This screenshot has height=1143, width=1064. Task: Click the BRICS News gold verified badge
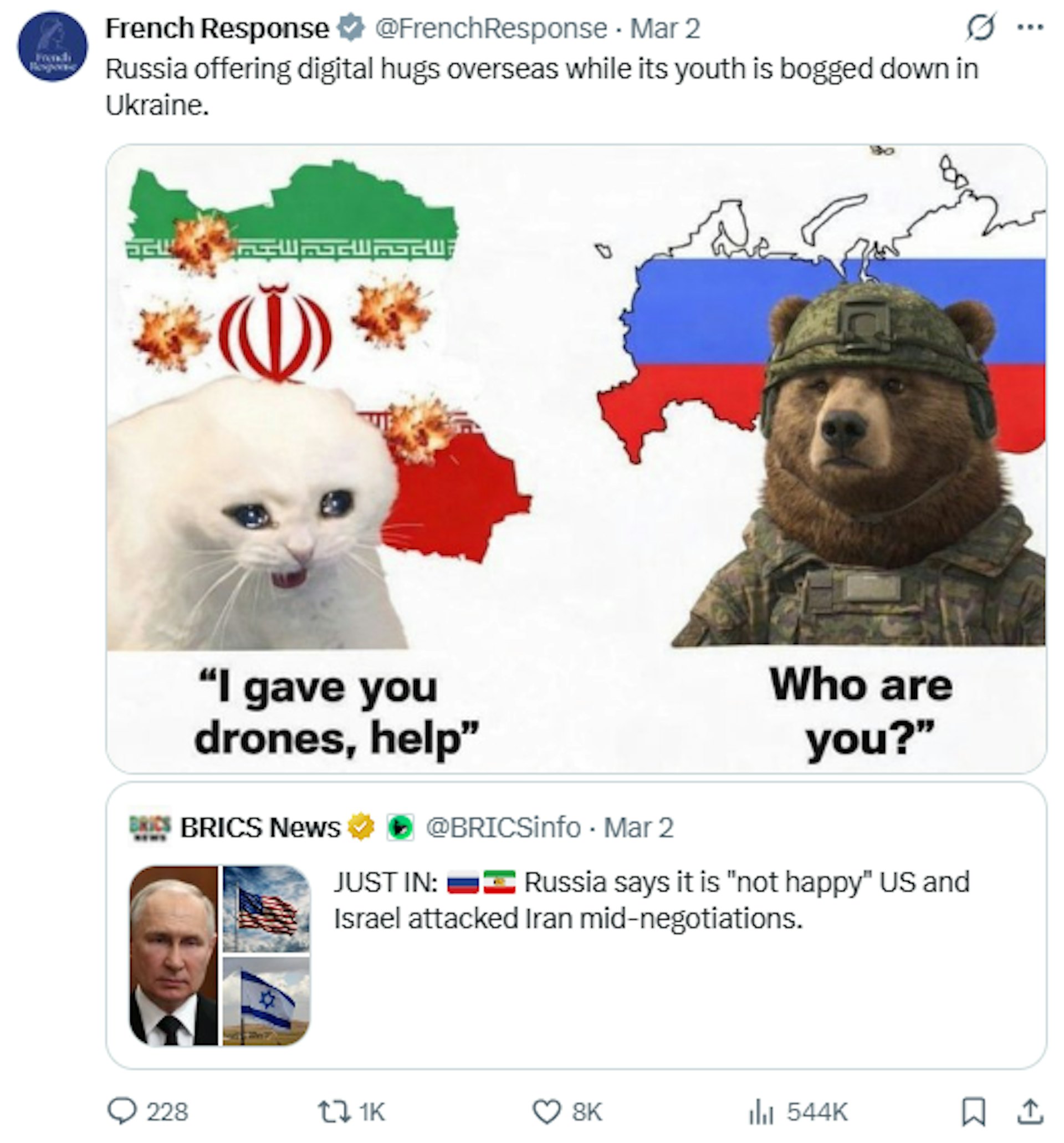click(x=360, y=828)
